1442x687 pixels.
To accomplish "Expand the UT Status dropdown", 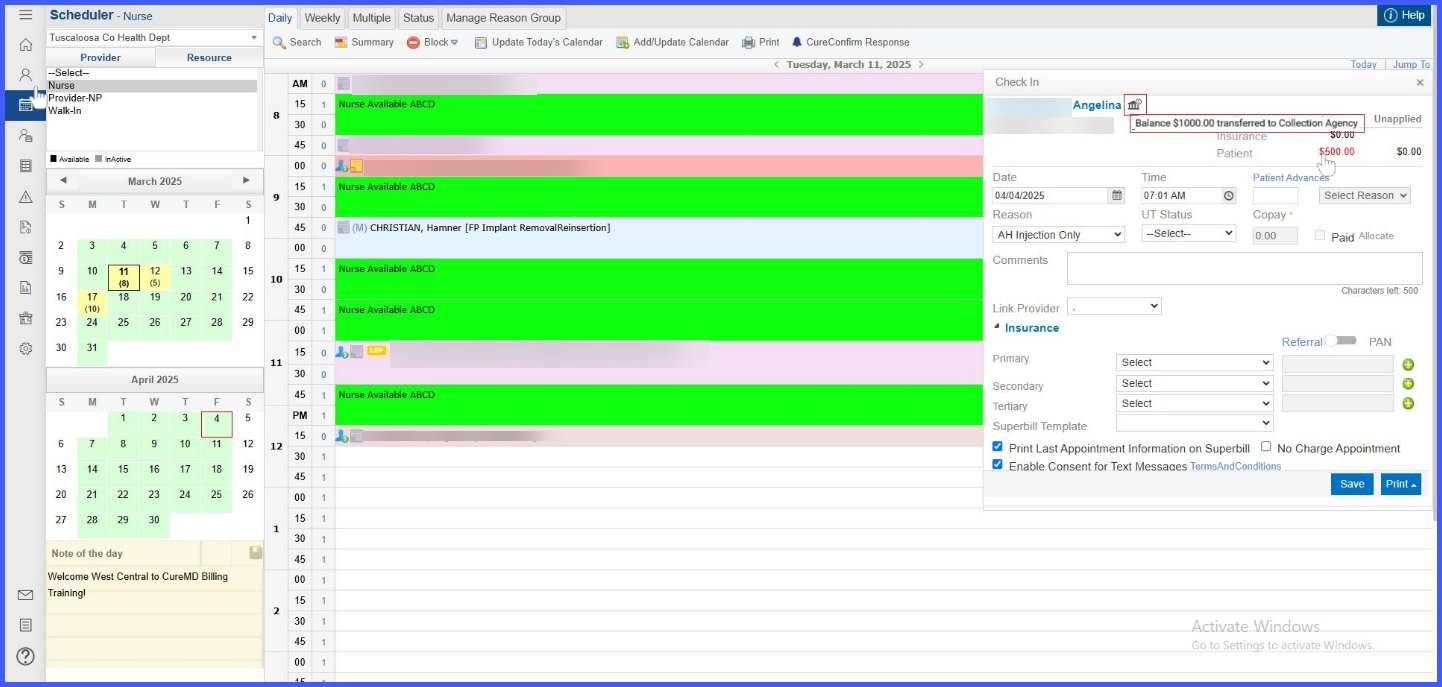I will pos(1189,233).
